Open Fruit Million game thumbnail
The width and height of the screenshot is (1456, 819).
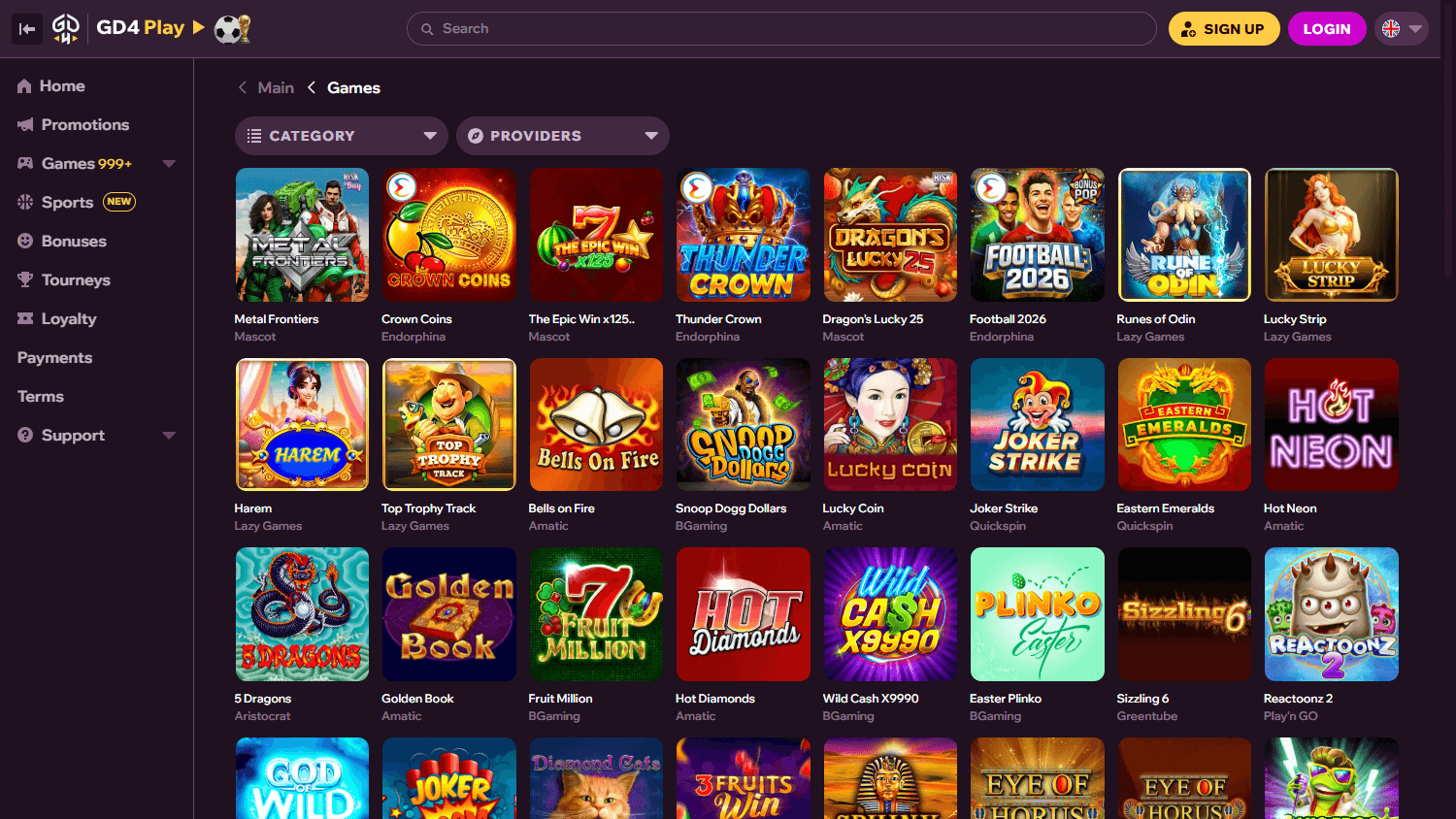[x=596, y=614]
